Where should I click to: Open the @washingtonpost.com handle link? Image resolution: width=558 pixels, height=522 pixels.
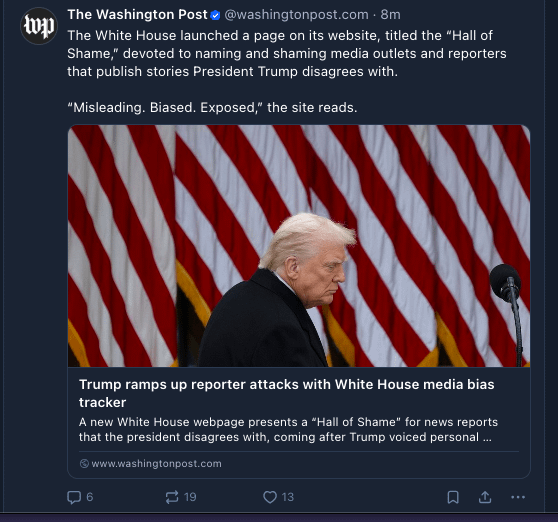tap(296, 15)
